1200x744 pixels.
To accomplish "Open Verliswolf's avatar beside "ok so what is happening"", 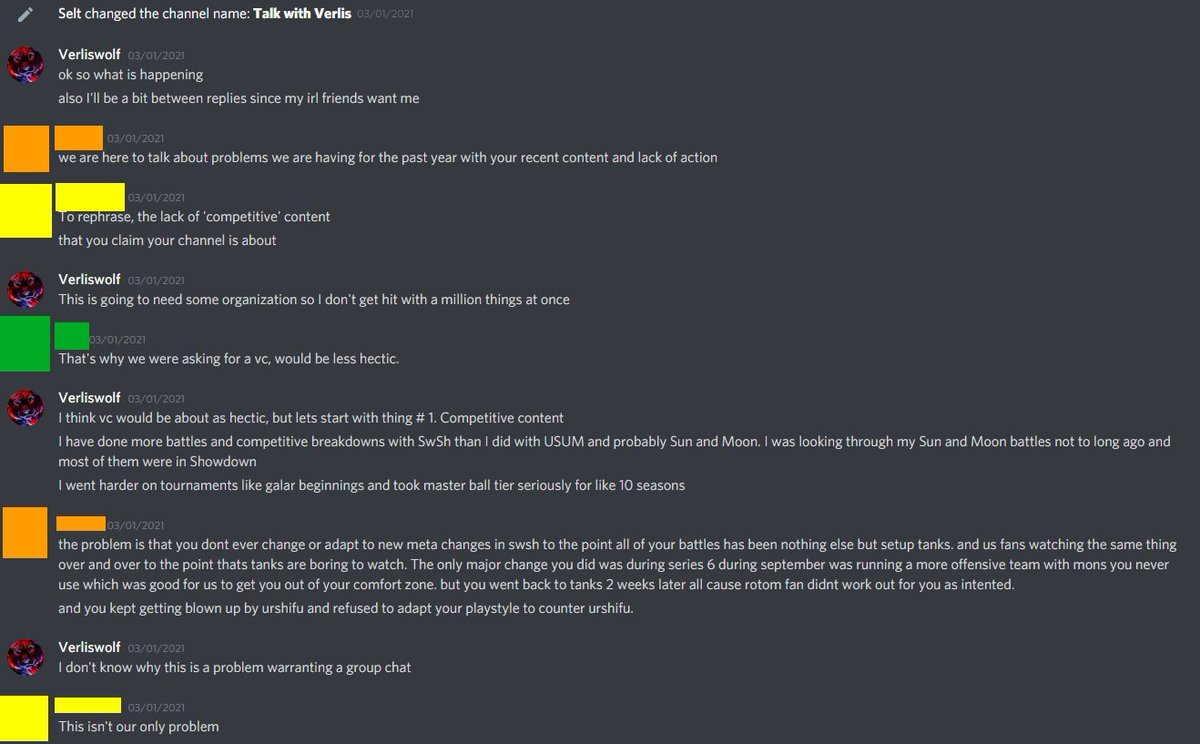I will (x=26, y=65).
